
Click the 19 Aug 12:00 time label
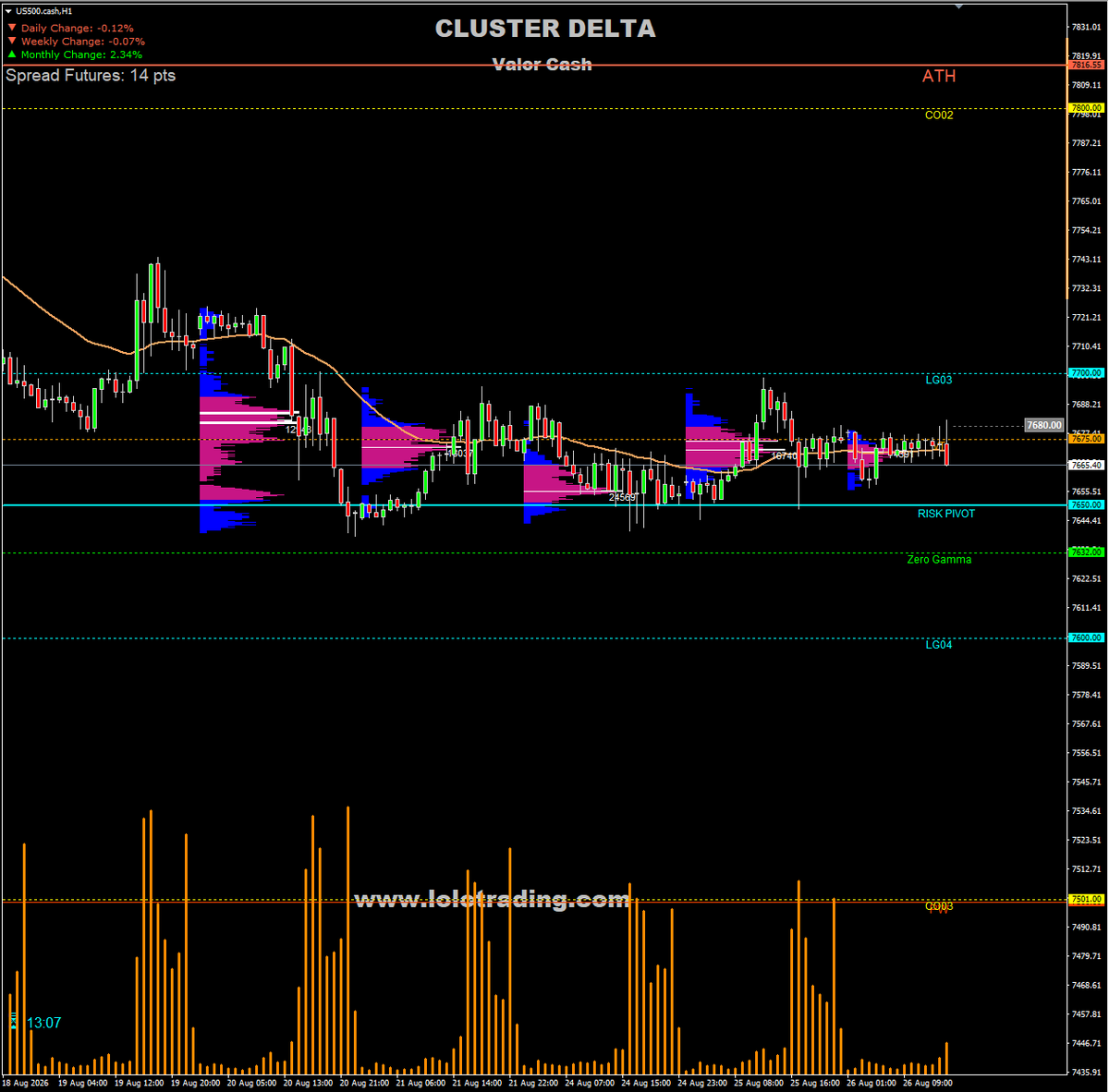(140, 1083)
